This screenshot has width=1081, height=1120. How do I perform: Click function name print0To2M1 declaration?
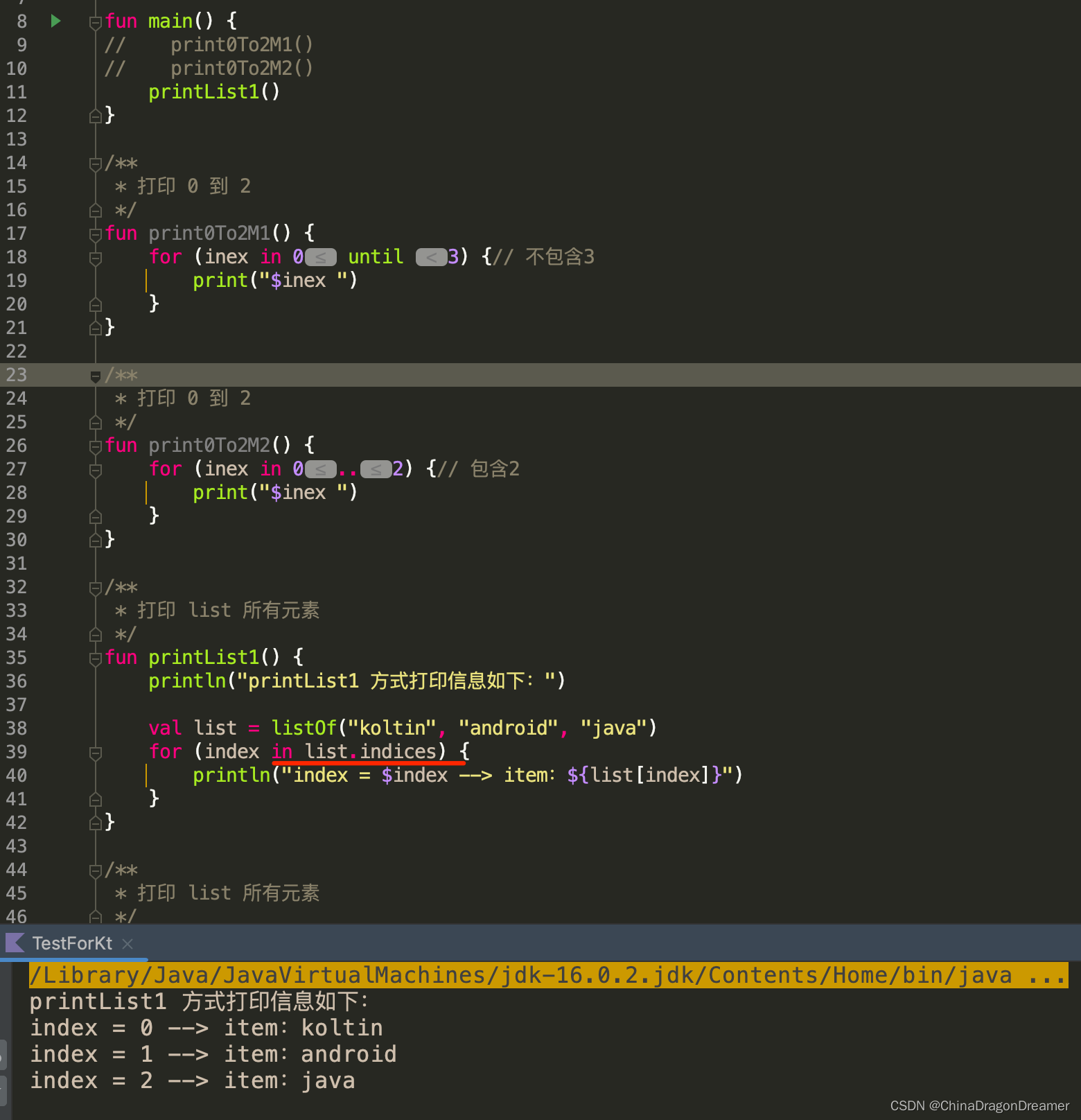pyautogui.click(x=209, y=233)
